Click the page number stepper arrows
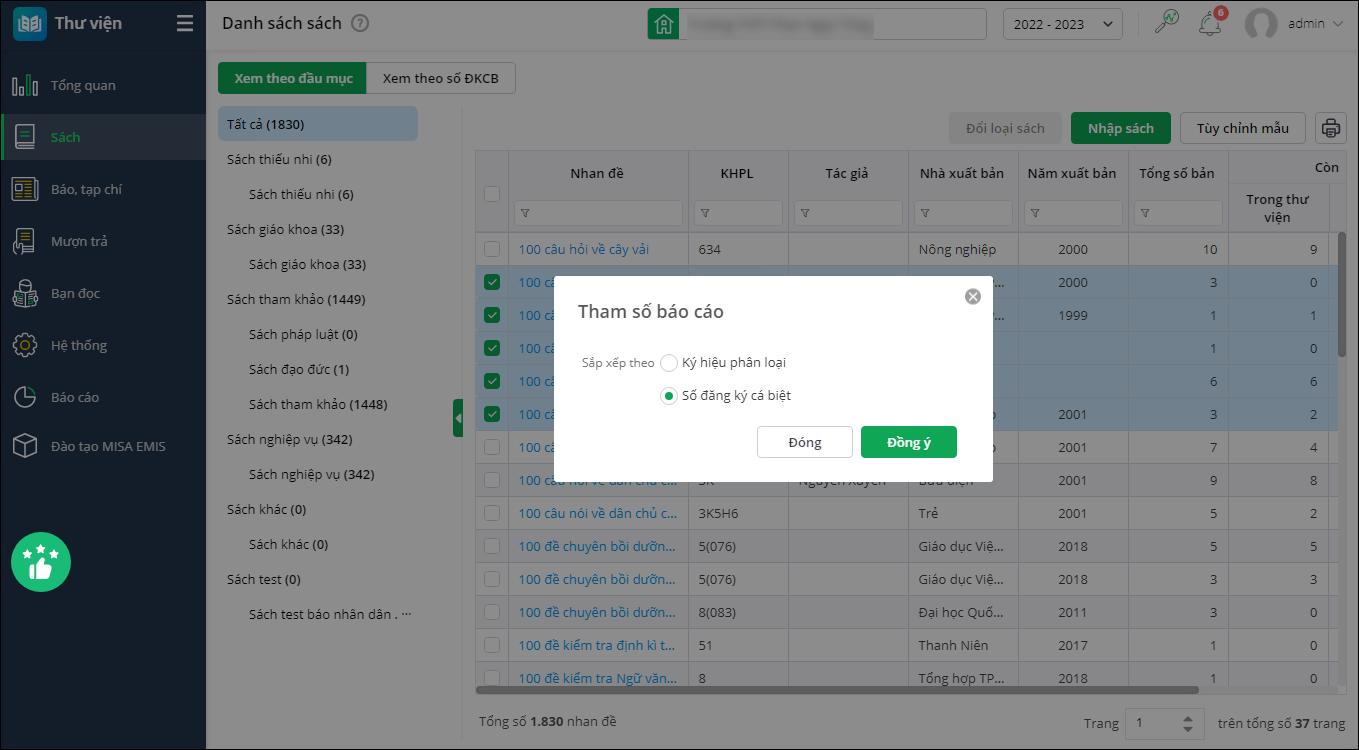The image size is (1359, 750). (1187, 723)
